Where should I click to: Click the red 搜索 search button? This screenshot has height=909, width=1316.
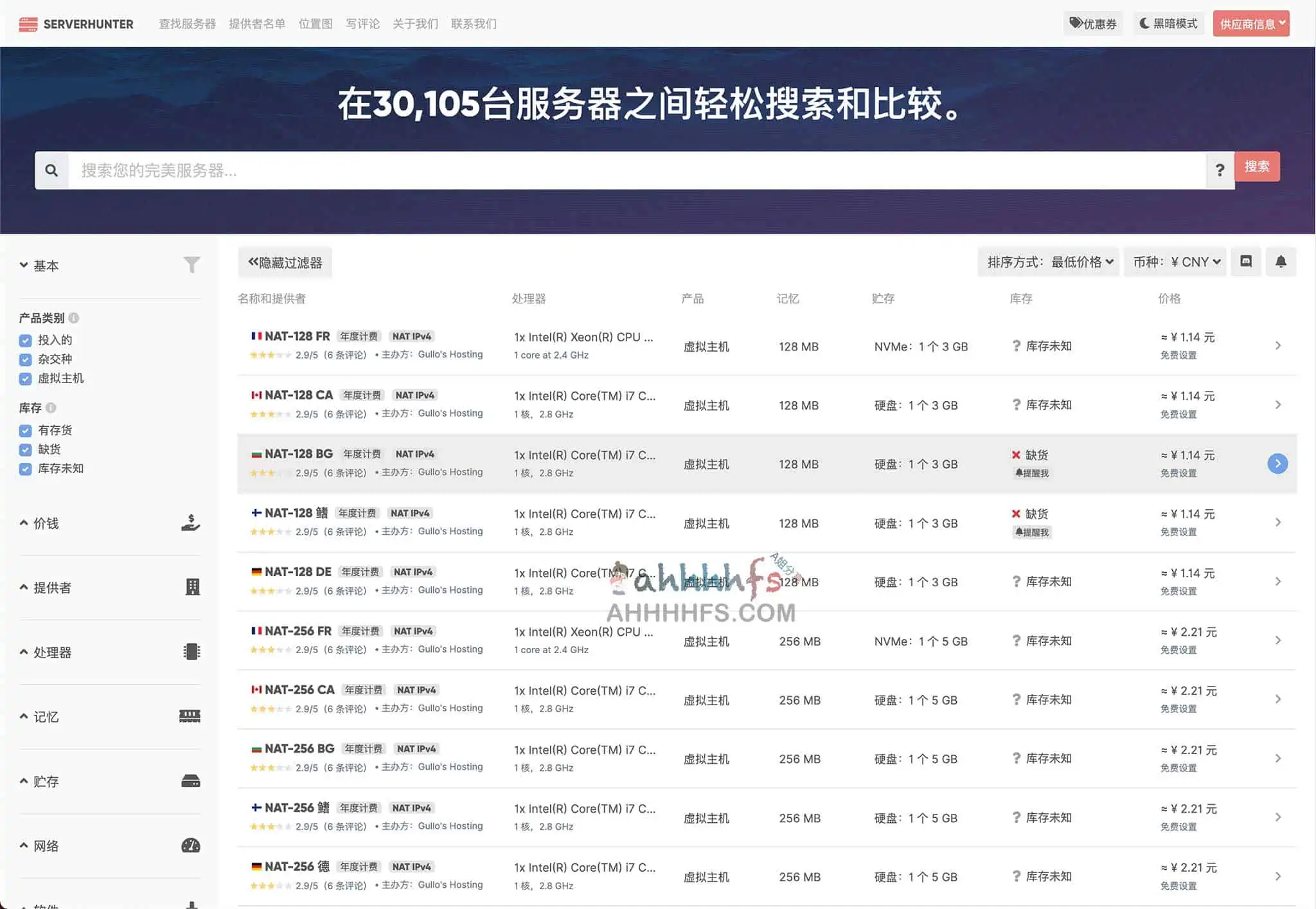pos(1257,166)
